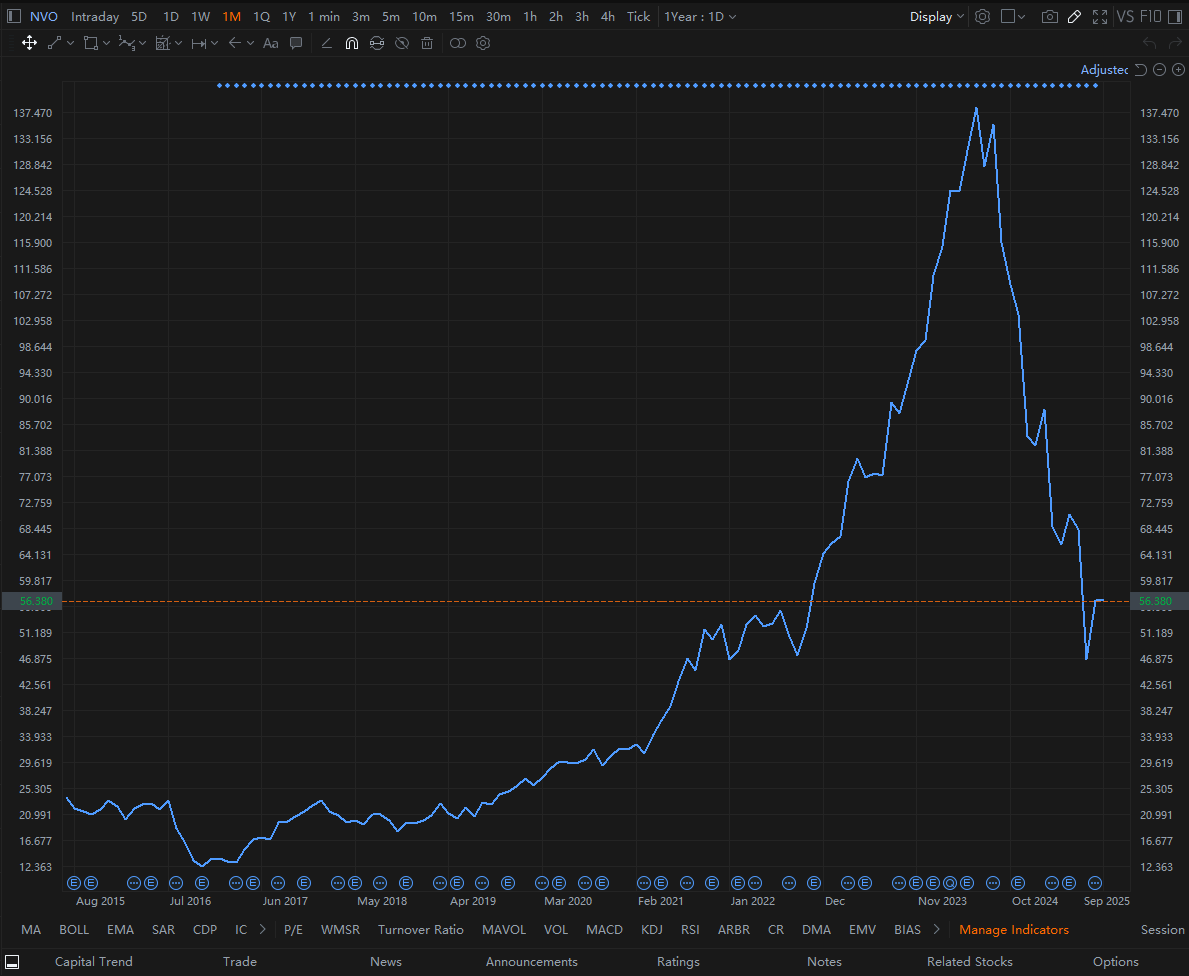The image size is (1189, 976).
Task: Select the rectangle shape drawing tool
Action: (90, 43)
